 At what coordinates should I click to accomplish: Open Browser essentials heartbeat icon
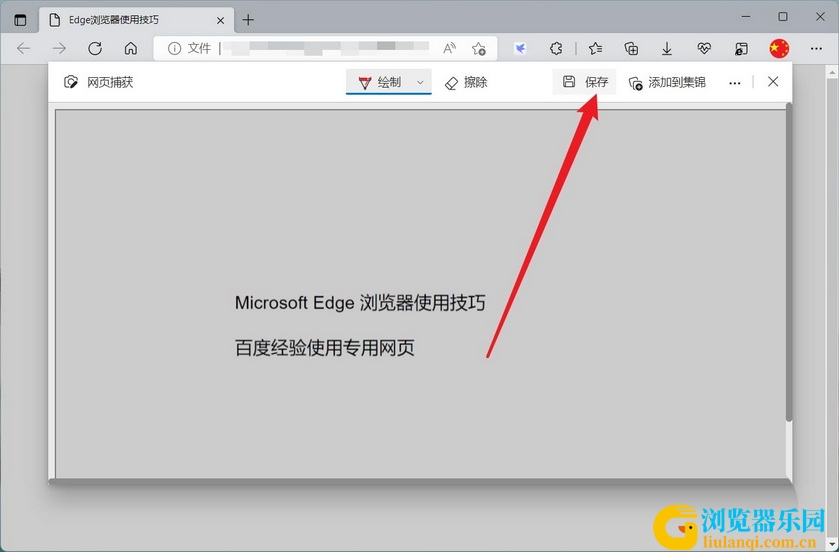(x=704, y=49)
